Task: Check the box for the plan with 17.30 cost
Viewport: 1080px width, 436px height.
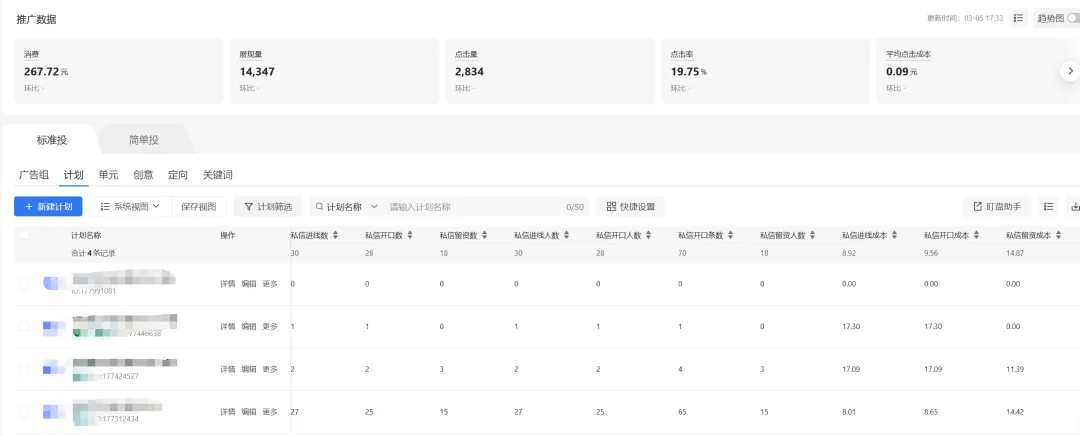Action: 24,326
